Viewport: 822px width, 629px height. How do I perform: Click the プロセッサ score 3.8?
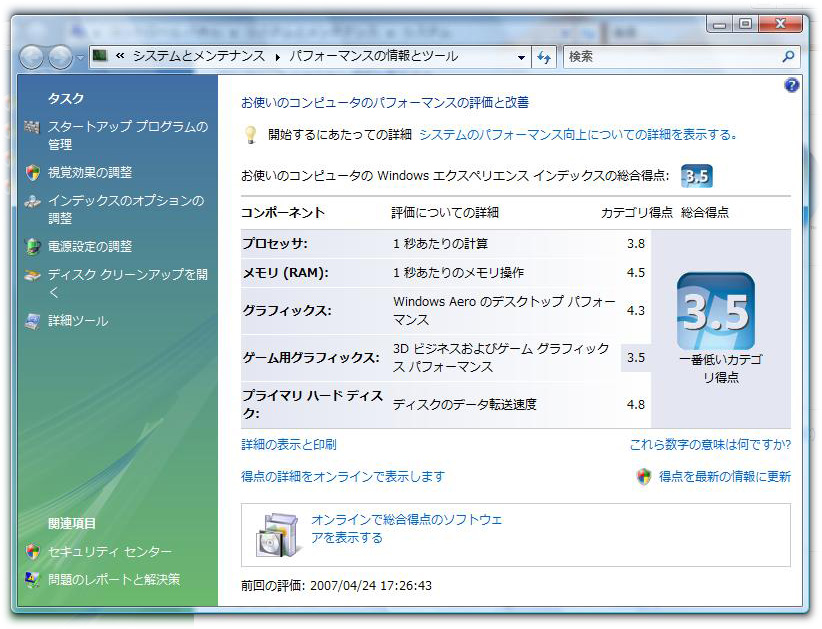(x=636, y=244)
